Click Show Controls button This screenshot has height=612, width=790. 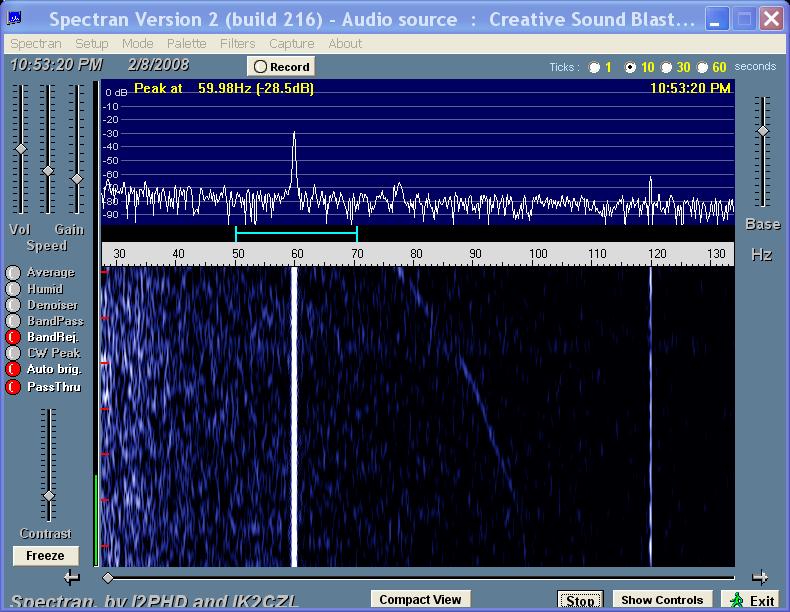(x=662, y=600)
